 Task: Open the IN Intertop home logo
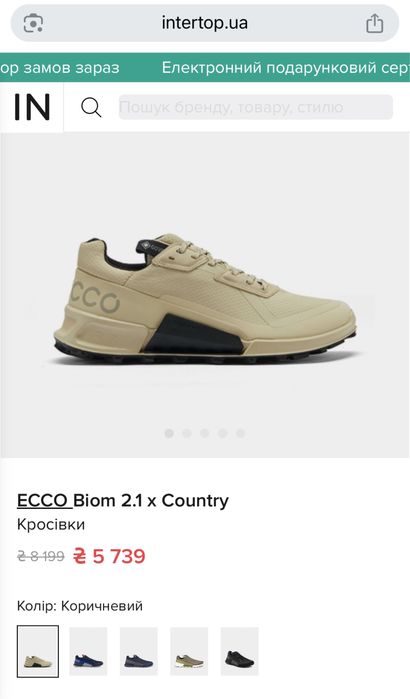point(32,107)
